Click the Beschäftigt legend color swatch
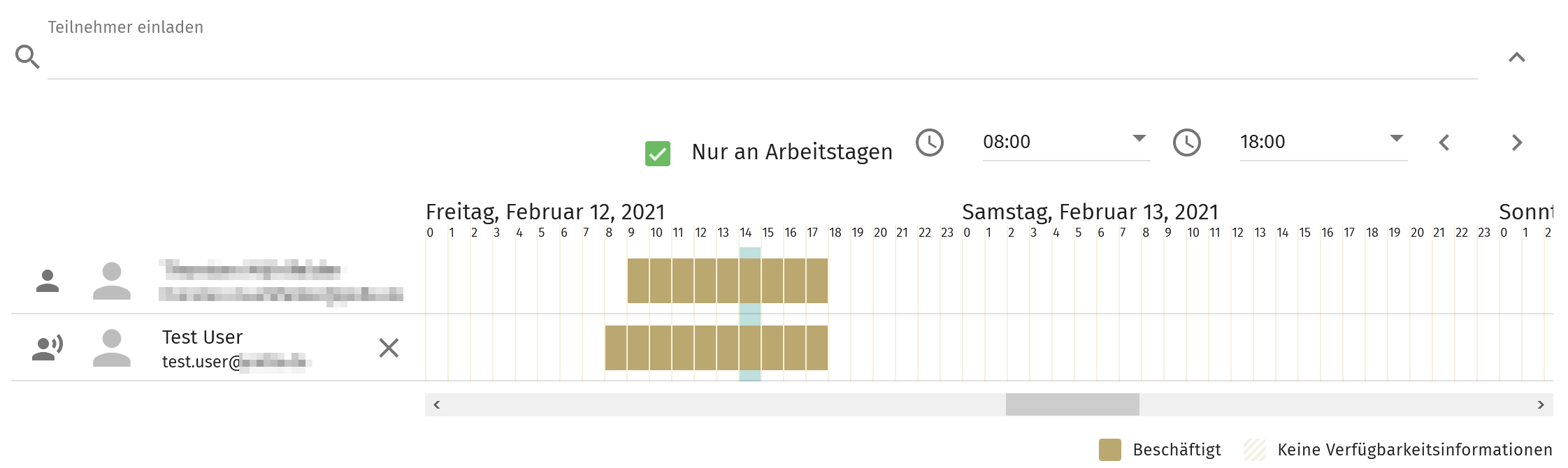 point(1109,450)
